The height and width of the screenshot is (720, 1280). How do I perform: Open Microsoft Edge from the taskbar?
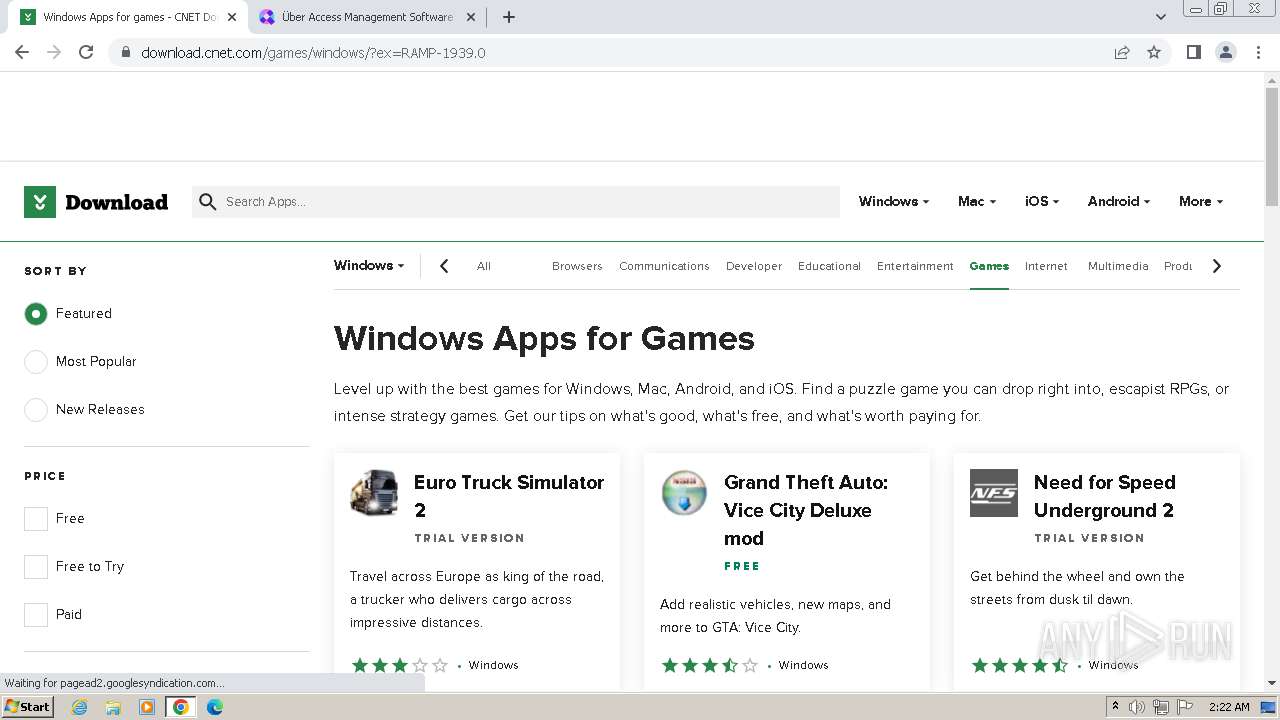tap(215, 707)
